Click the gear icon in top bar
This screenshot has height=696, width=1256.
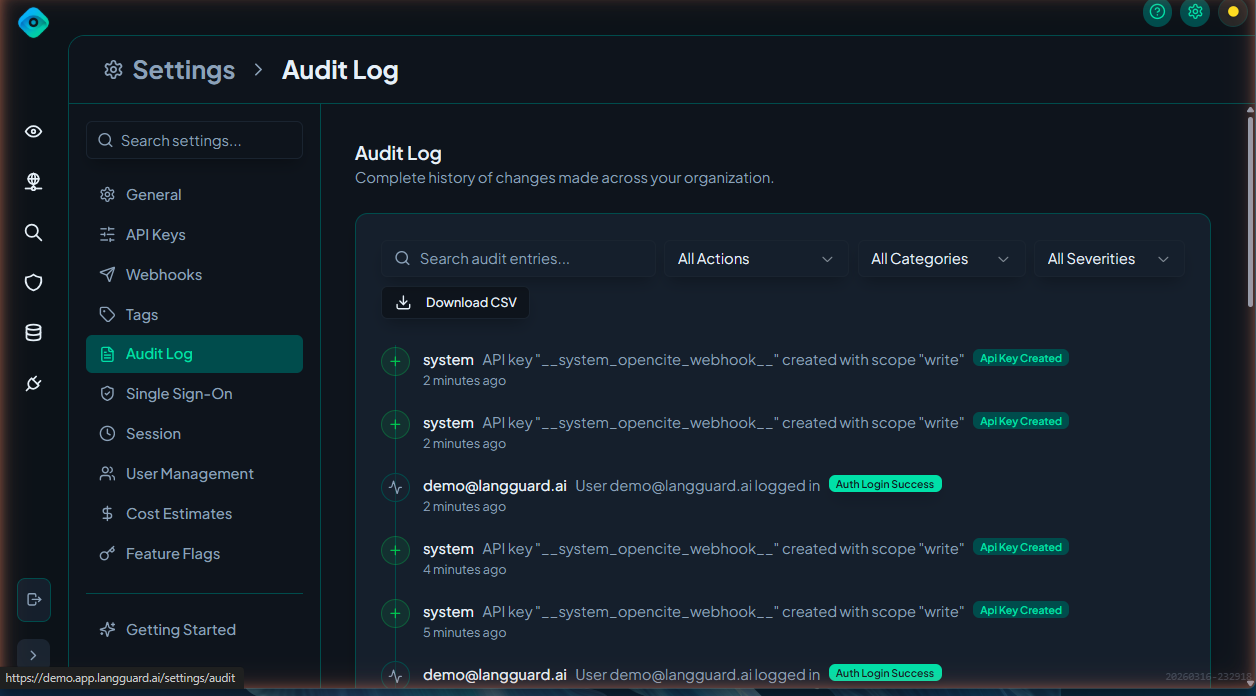[x=1195, y=12]
